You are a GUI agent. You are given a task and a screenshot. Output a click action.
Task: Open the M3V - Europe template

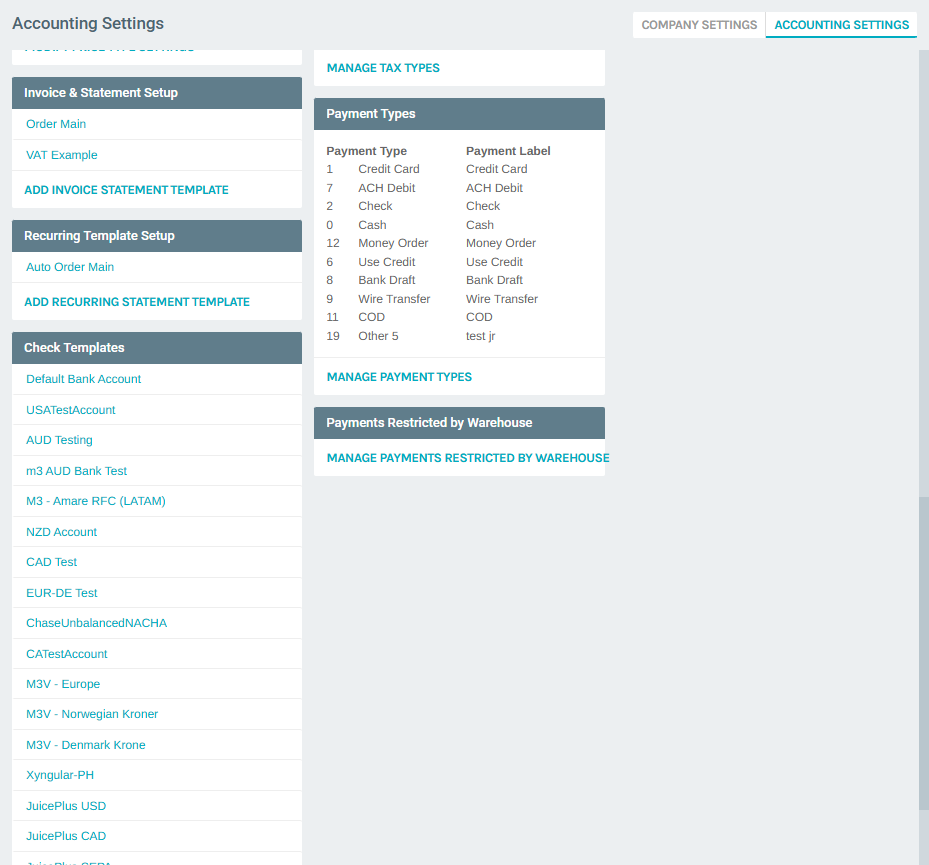tap(63, 684)
